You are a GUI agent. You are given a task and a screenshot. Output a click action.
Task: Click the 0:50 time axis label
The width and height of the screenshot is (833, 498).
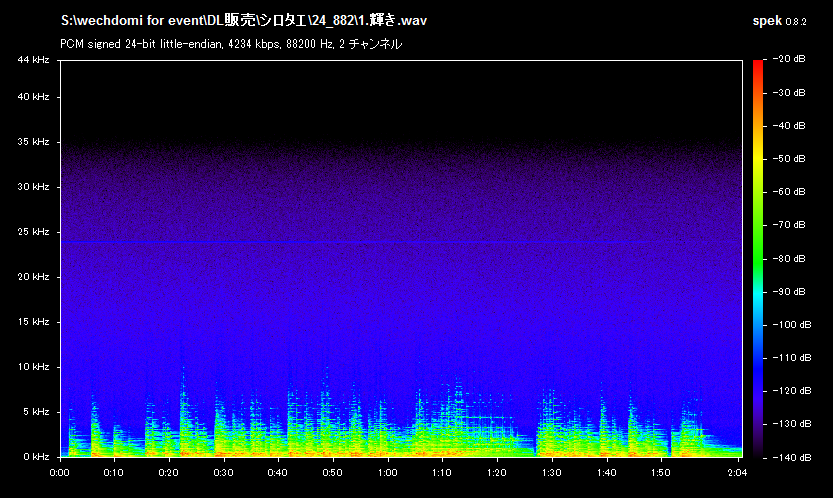point(333,473)
